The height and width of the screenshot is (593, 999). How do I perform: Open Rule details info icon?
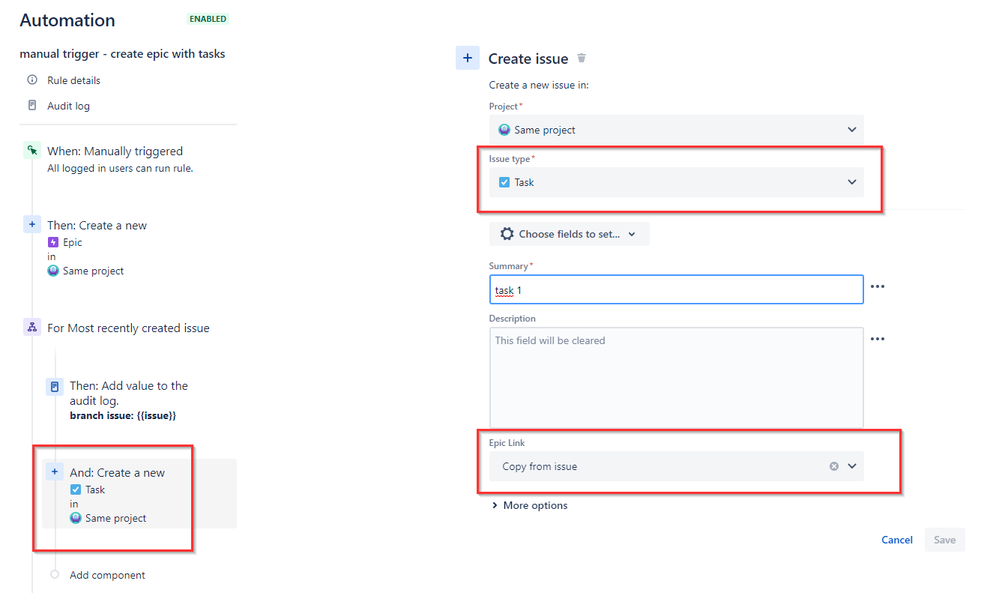coord(32,80)
